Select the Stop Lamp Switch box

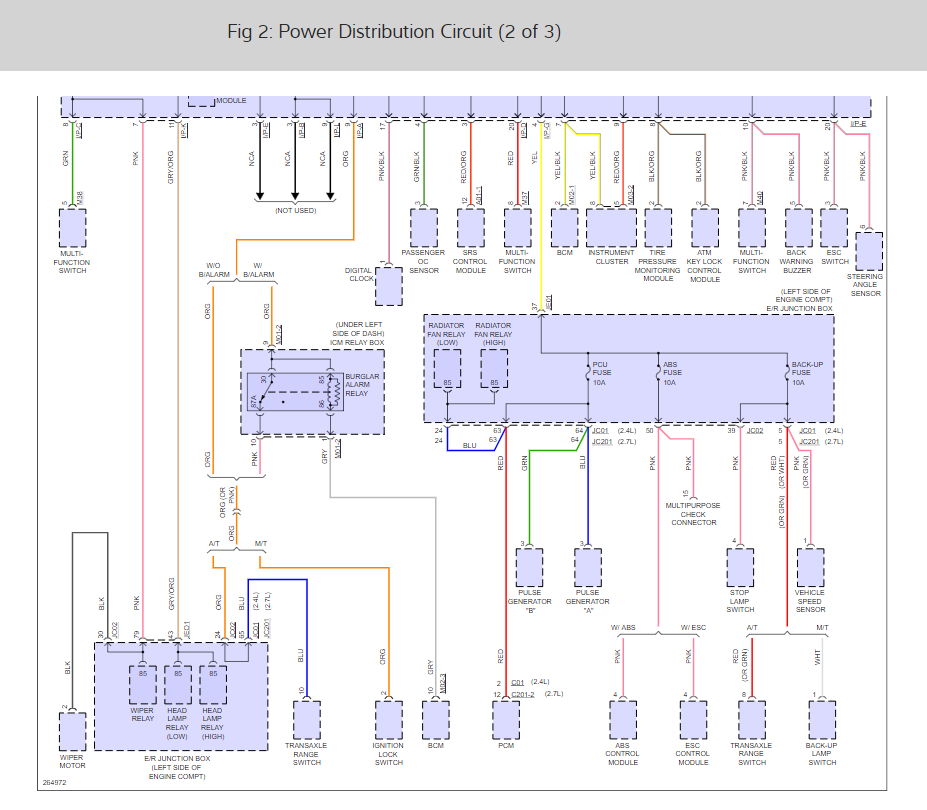pyautogui.click(x=740, y=567)
